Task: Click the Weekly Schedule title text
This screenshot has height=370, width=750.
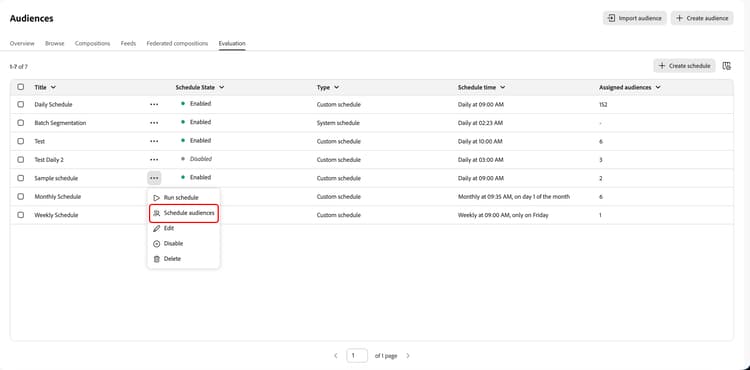Action: (56, 215)
